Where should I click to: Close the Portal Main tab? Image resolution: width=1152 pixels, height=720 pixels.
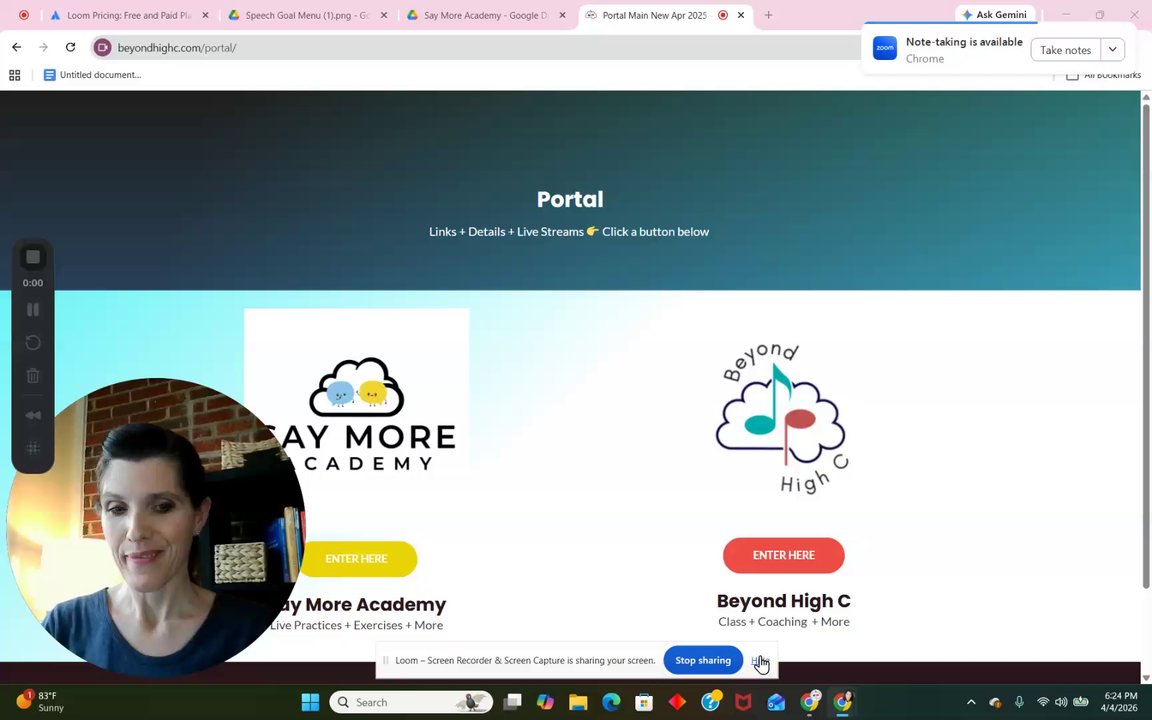pyautogui.click(x=741, y=15)
